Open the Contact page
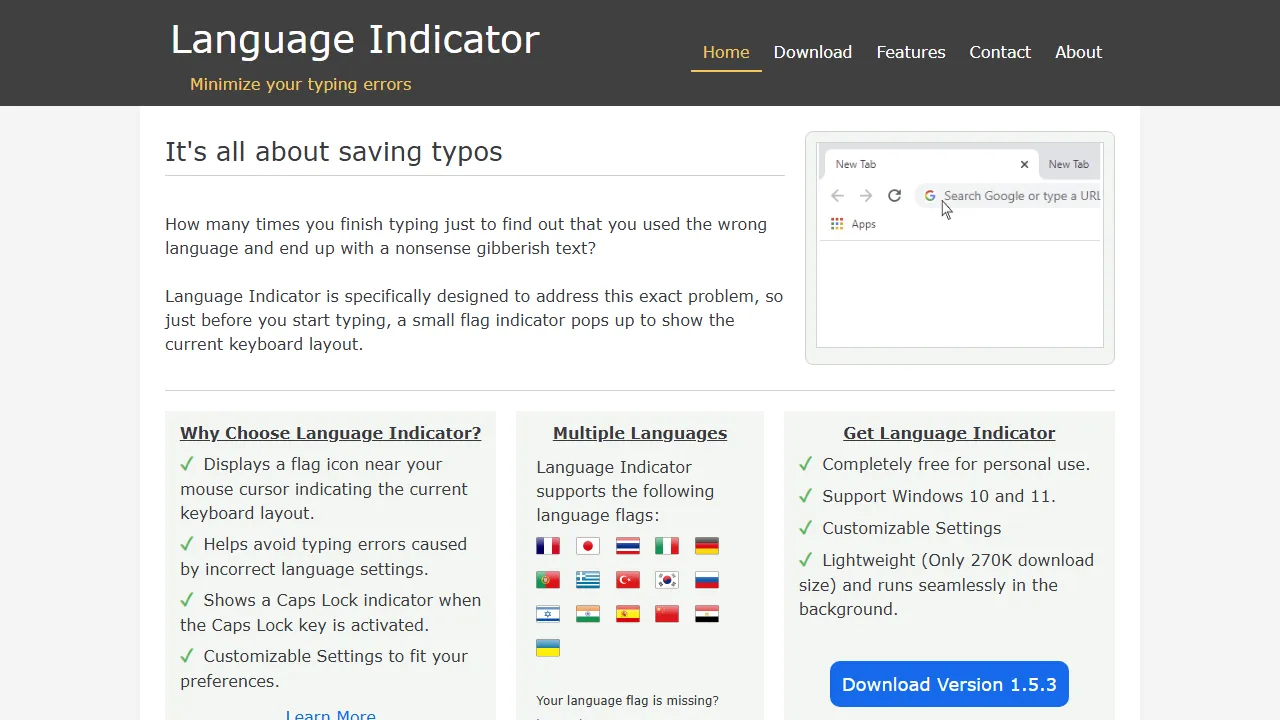The height and width of the screenshot is (720, 1280). (1000, 52)
